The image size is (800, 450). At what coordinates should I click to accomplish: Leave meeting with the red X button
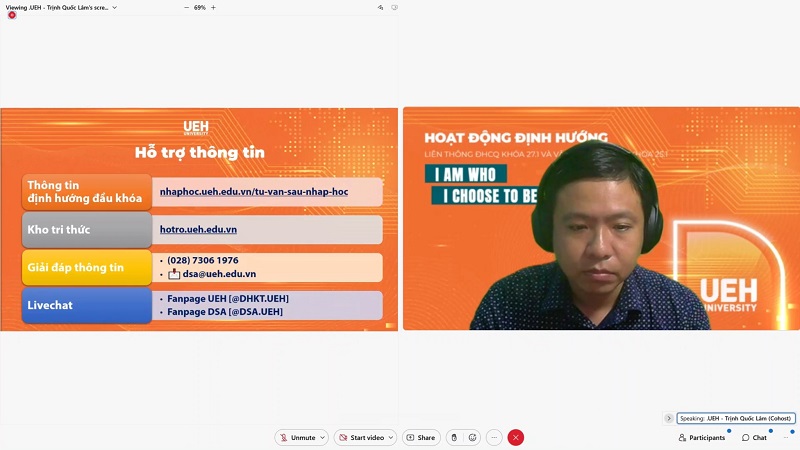pyautogui.click(x=516, y=437)
